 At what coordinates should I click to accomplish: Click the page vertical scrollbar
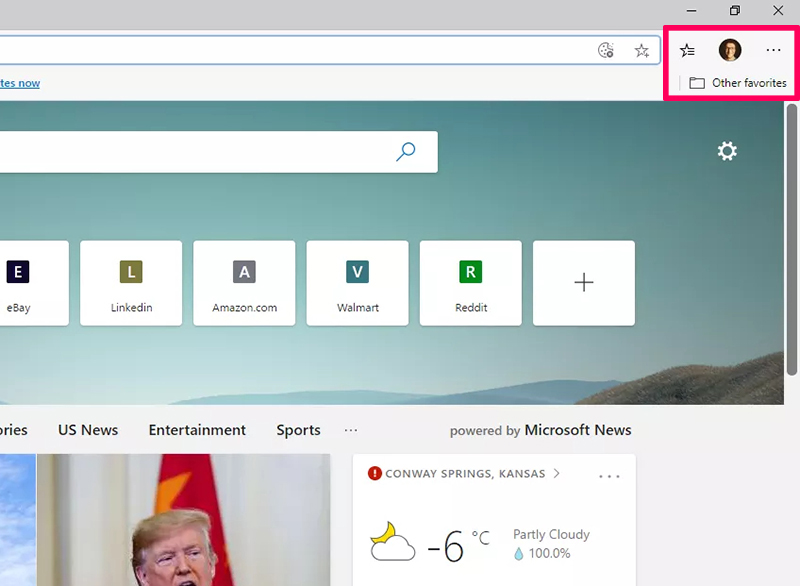pos(792,240)
